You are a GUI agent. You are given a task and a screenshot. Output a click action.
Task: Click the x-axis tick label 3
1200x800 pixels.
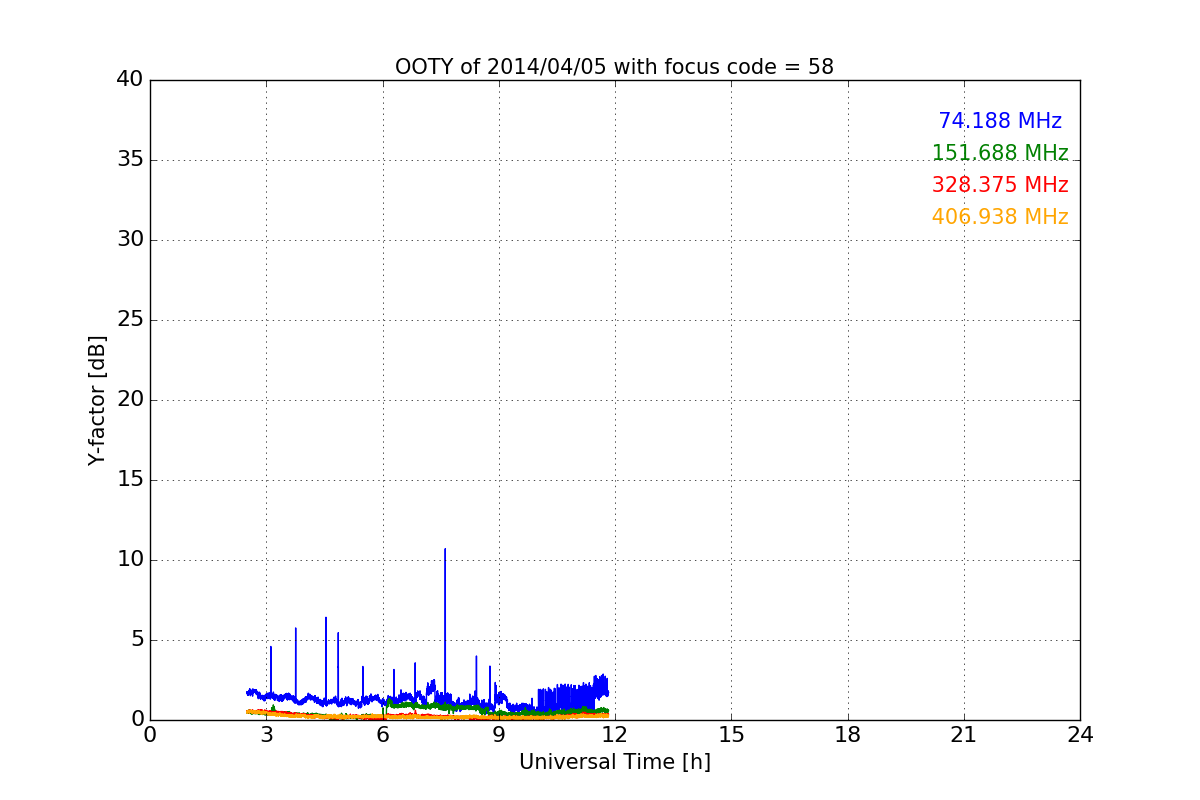[267, 735]
